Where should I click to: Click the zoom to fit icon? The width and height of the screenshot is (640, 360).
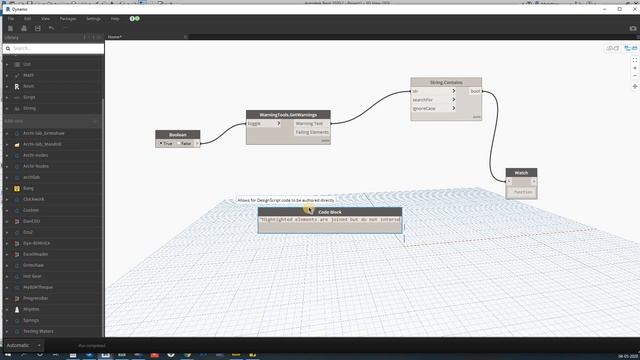(635, 60)
